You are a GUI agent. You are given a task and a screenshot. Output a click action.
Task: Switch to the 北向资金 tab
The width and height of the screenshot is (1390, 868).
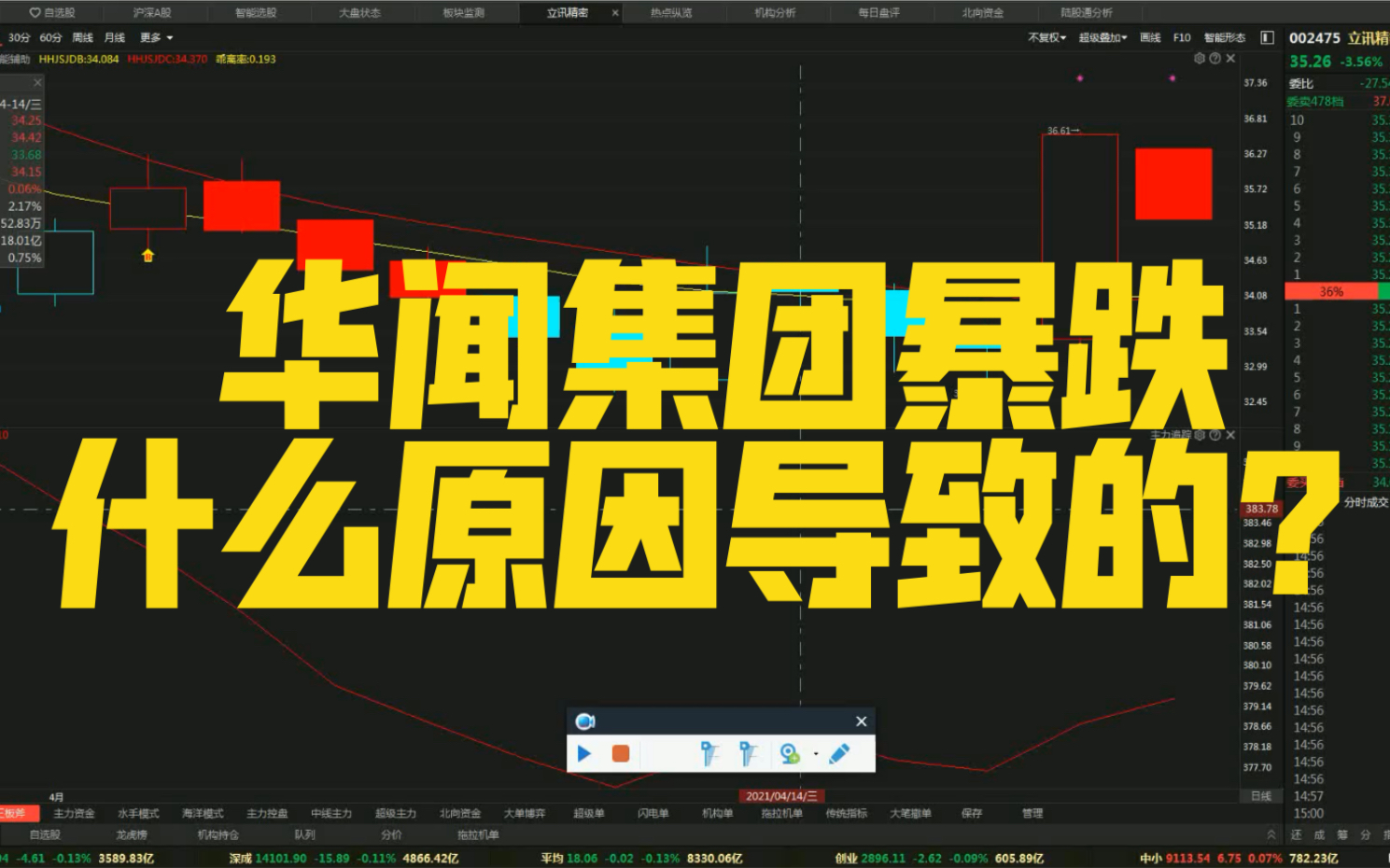[x=983, y=12]
